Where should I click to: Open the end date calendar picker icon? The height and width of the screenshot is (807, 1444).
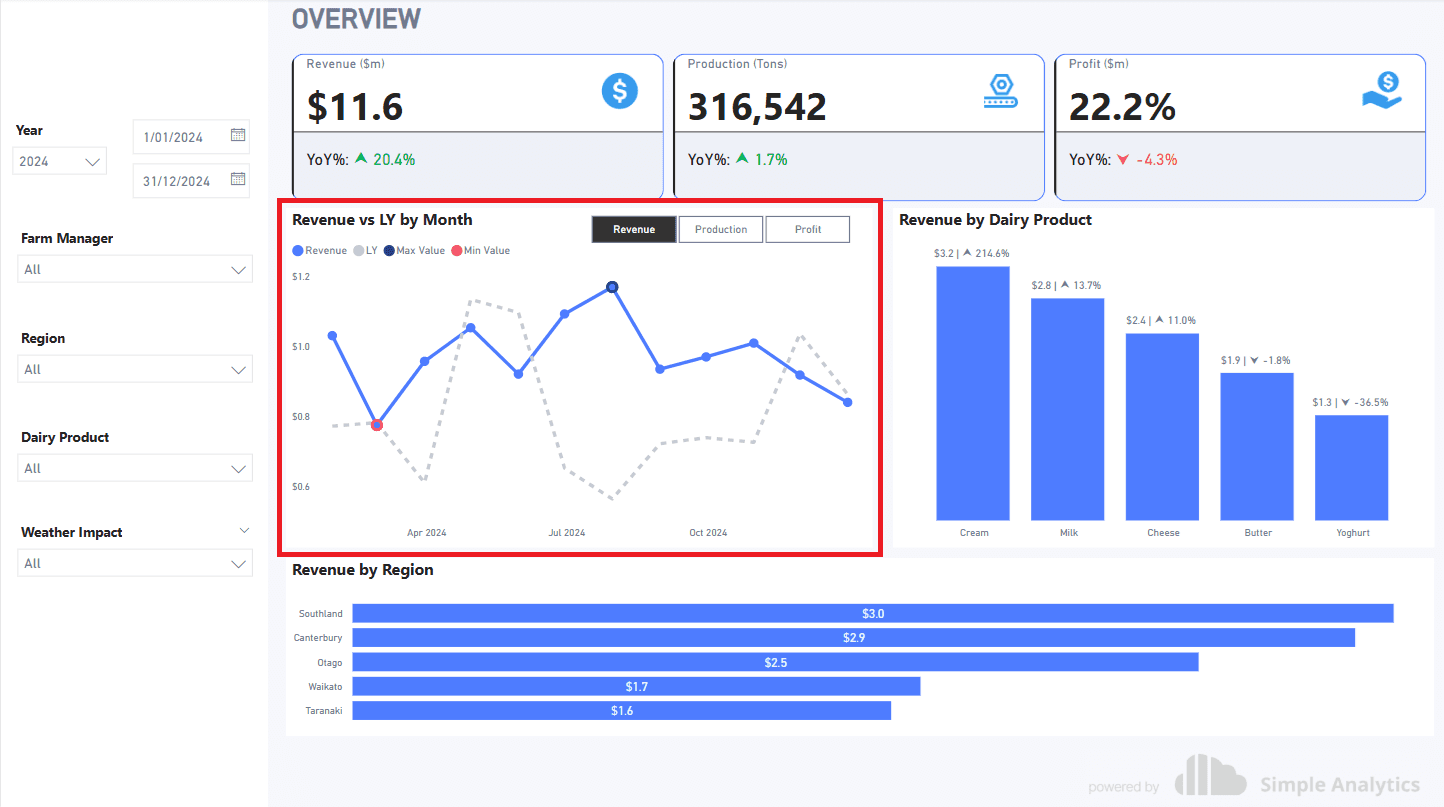[x=238, y=179]
